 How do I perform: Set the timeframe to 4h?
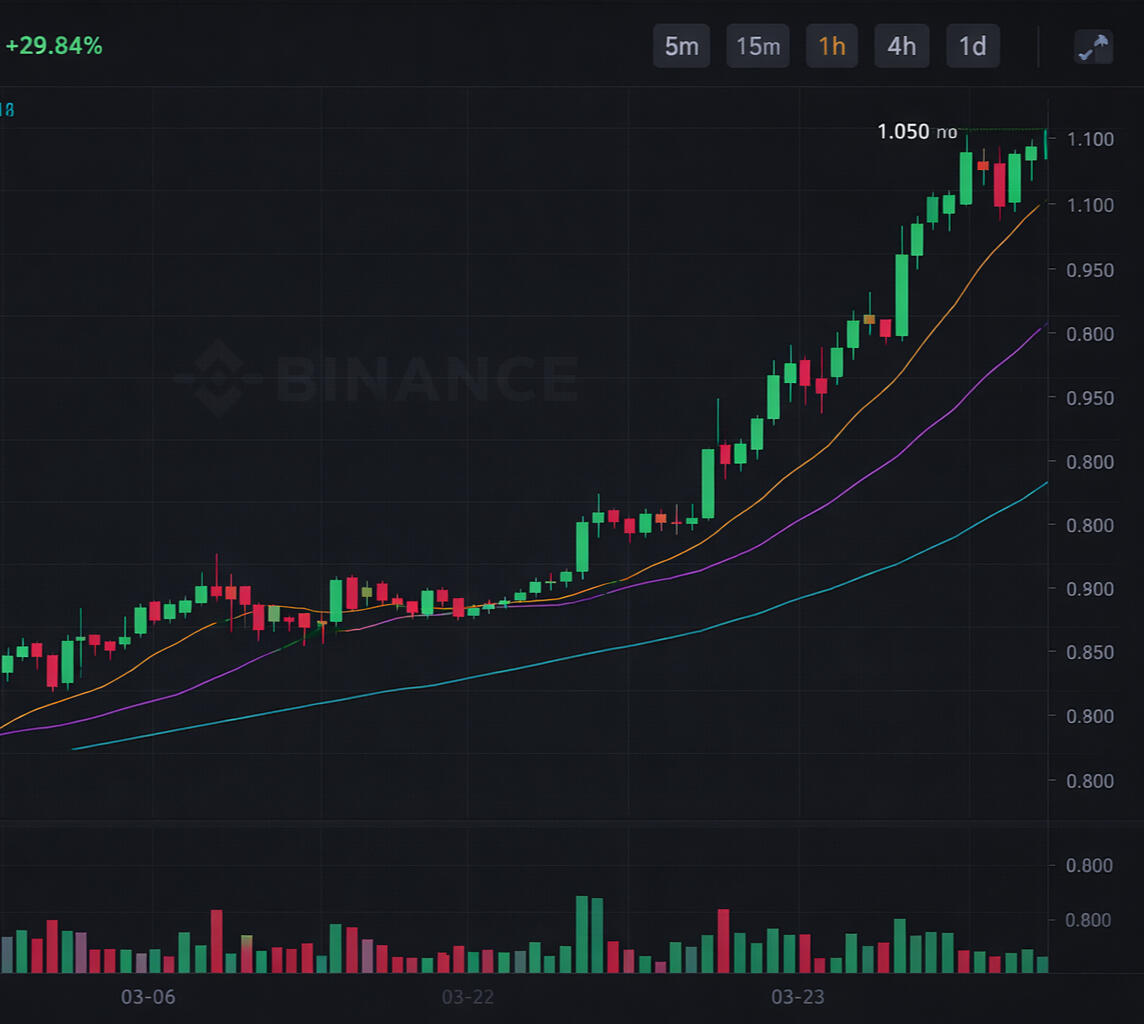(x=901, y=47)
